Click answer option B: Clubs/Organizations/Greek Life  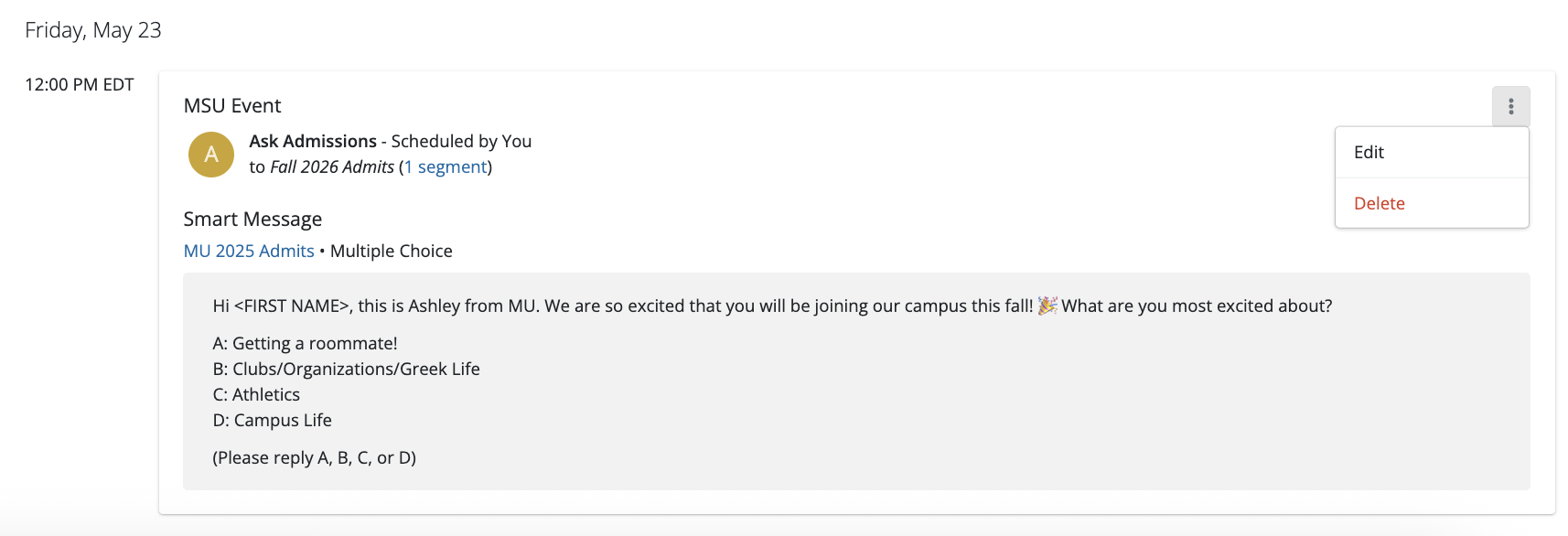pos(346,370)
